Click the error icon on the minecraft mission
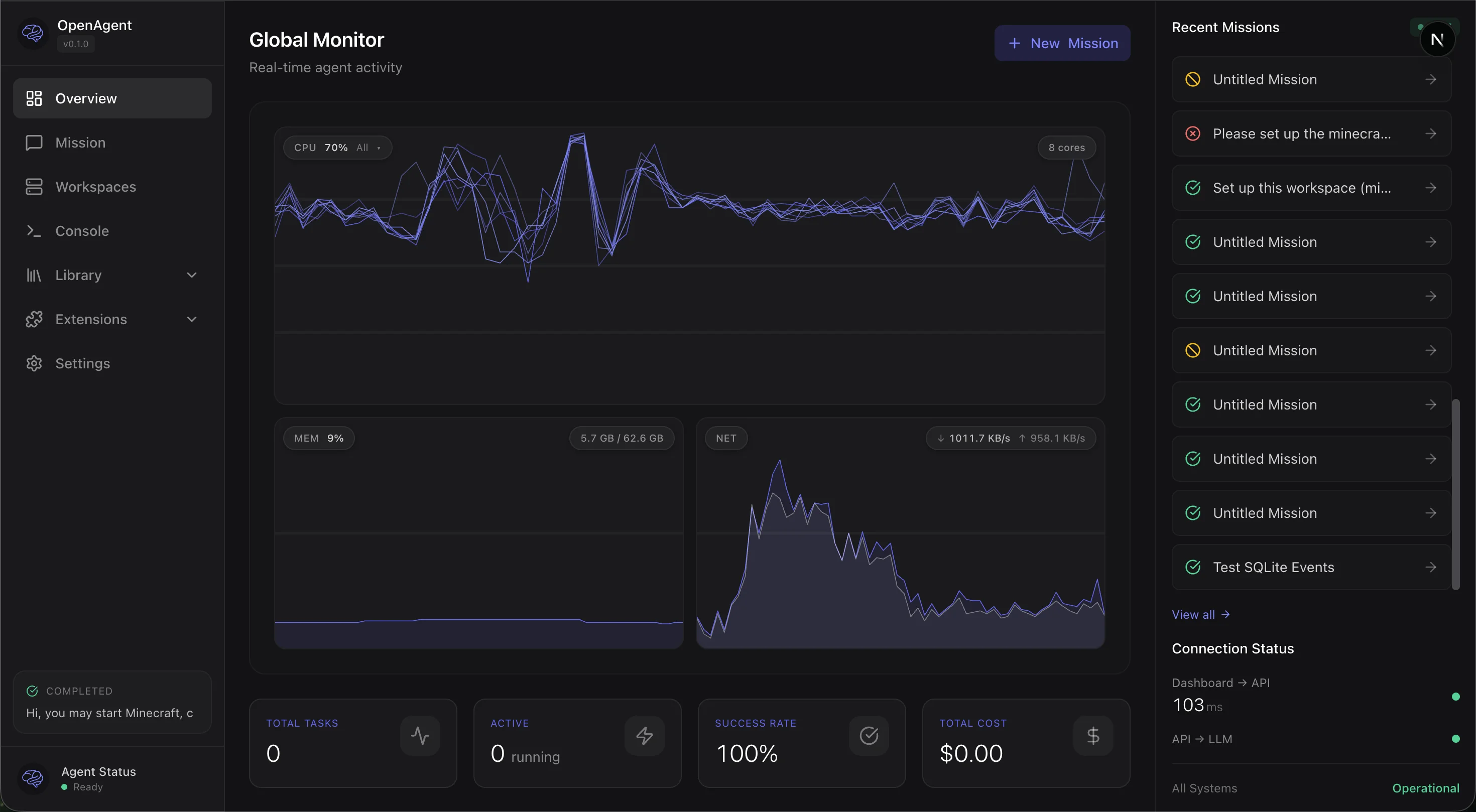 (1193, 133)
